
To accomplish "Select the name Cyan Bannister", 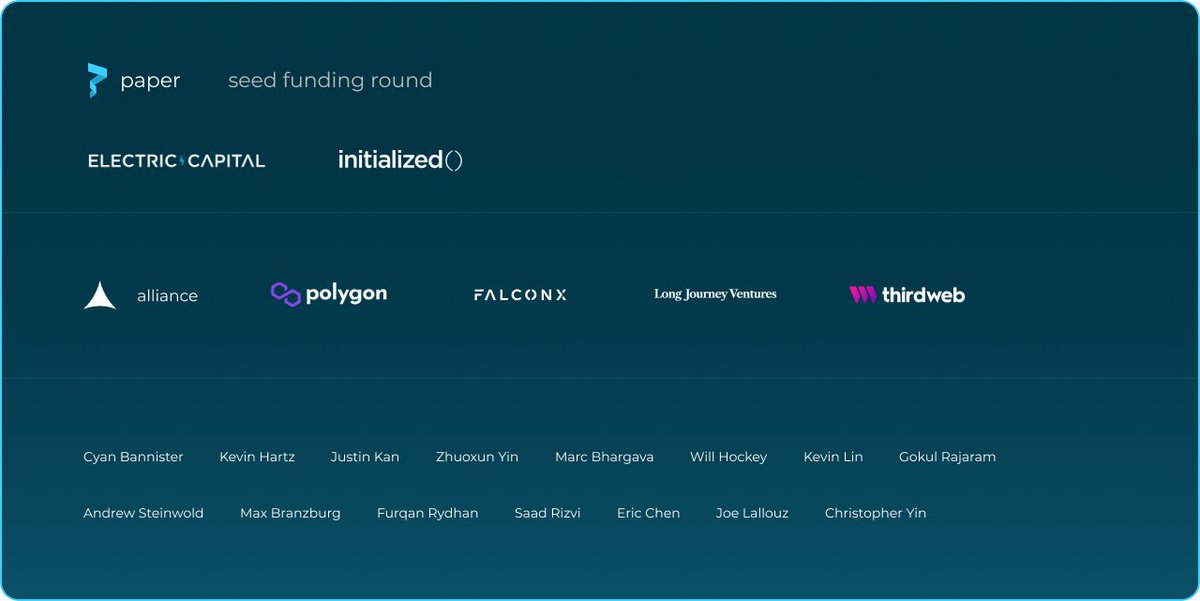I will (133, 457).
